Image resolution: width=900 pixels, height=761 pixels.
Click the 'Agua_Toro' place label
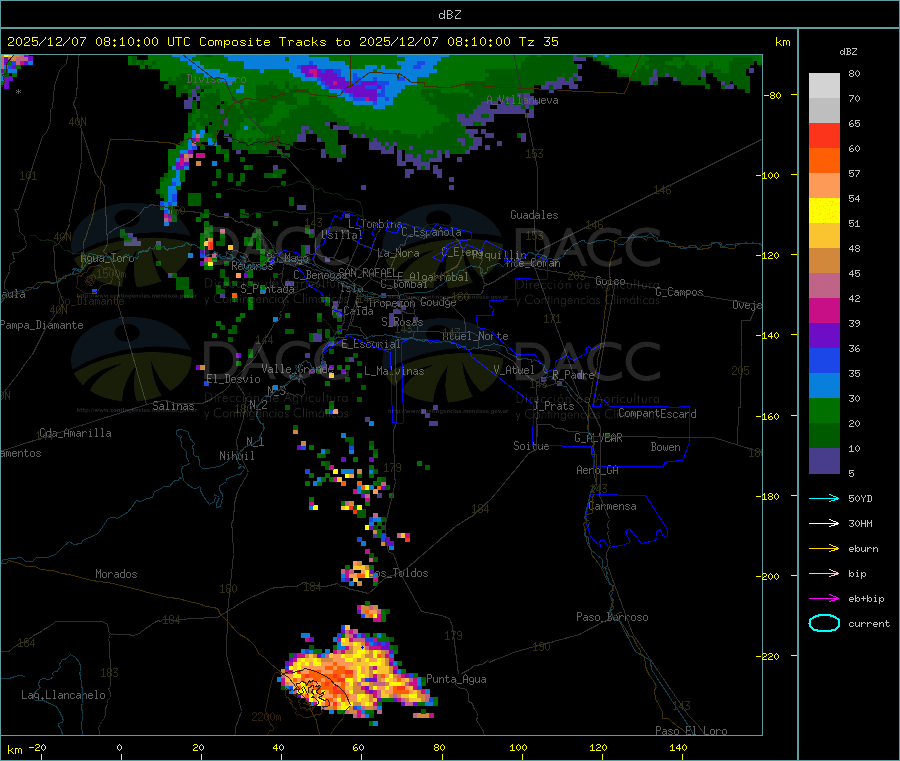pyautogui.click(x=107, y=258)
